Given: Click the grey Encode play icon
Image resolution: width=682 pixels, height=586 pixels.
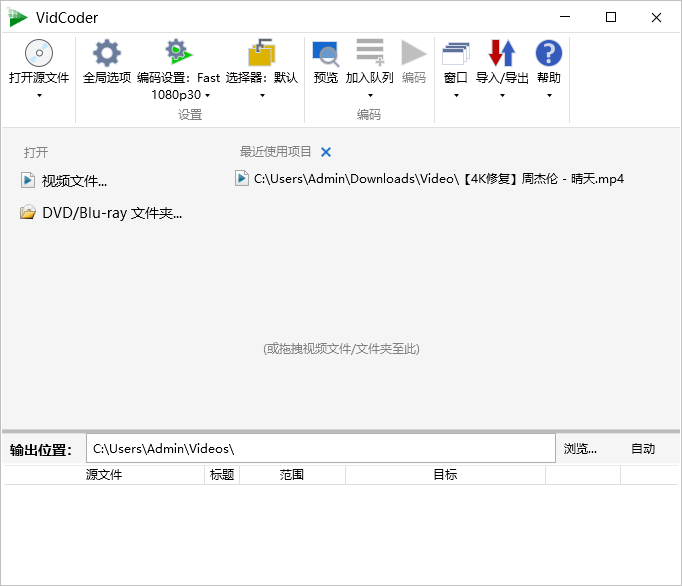Looking at the screenshot, I should (x=414, y=53).
